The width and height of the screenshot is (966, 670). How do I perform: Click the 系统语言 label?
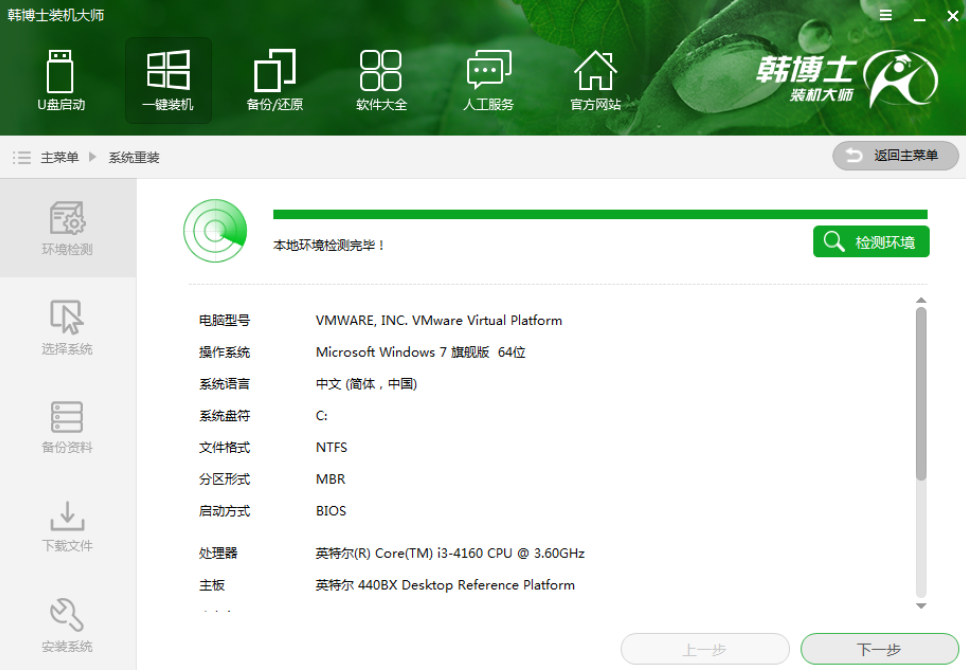point(224,384)
